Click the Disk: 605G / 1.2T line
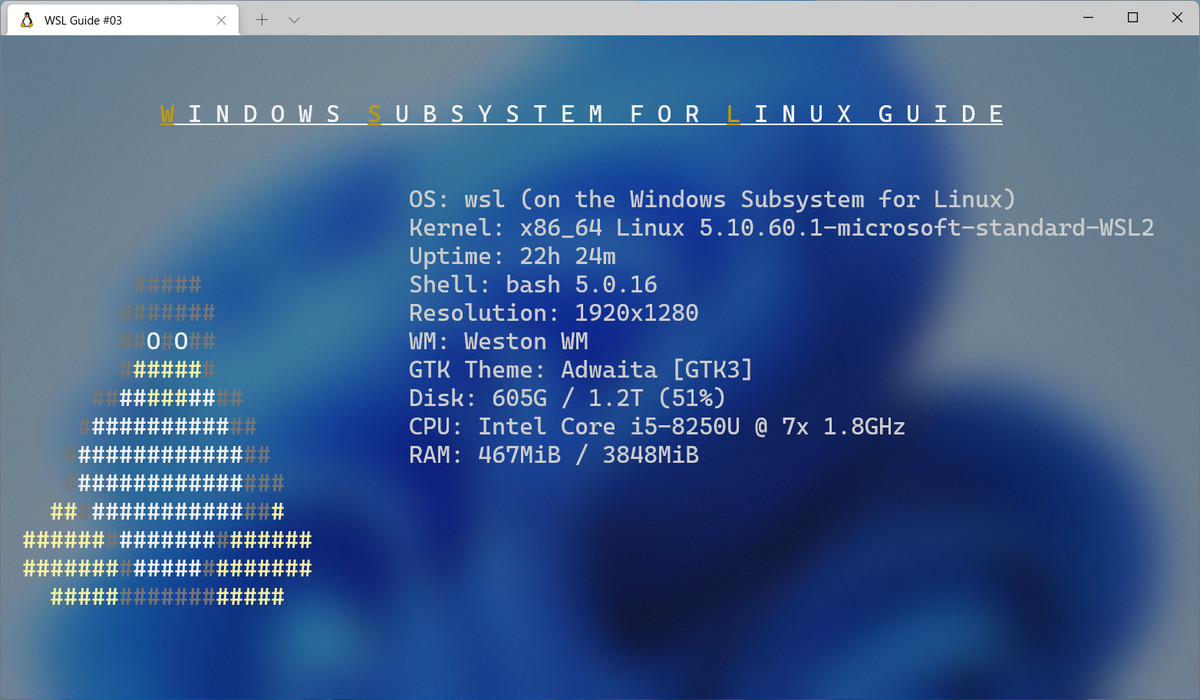Screen dimensions: 1200x700 coord(567,399)
